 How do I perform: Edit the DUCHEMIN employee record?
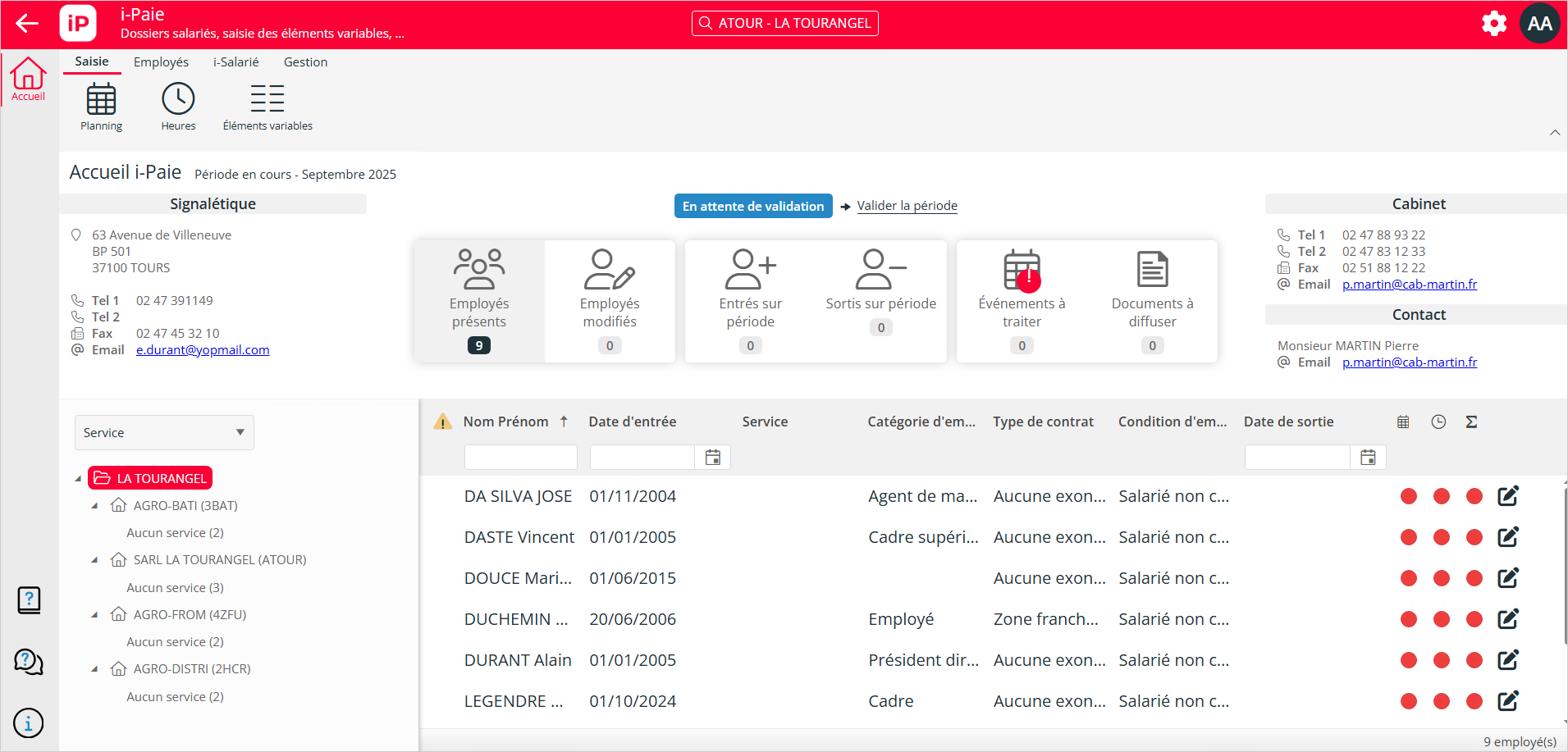(x=1508, y=619)
